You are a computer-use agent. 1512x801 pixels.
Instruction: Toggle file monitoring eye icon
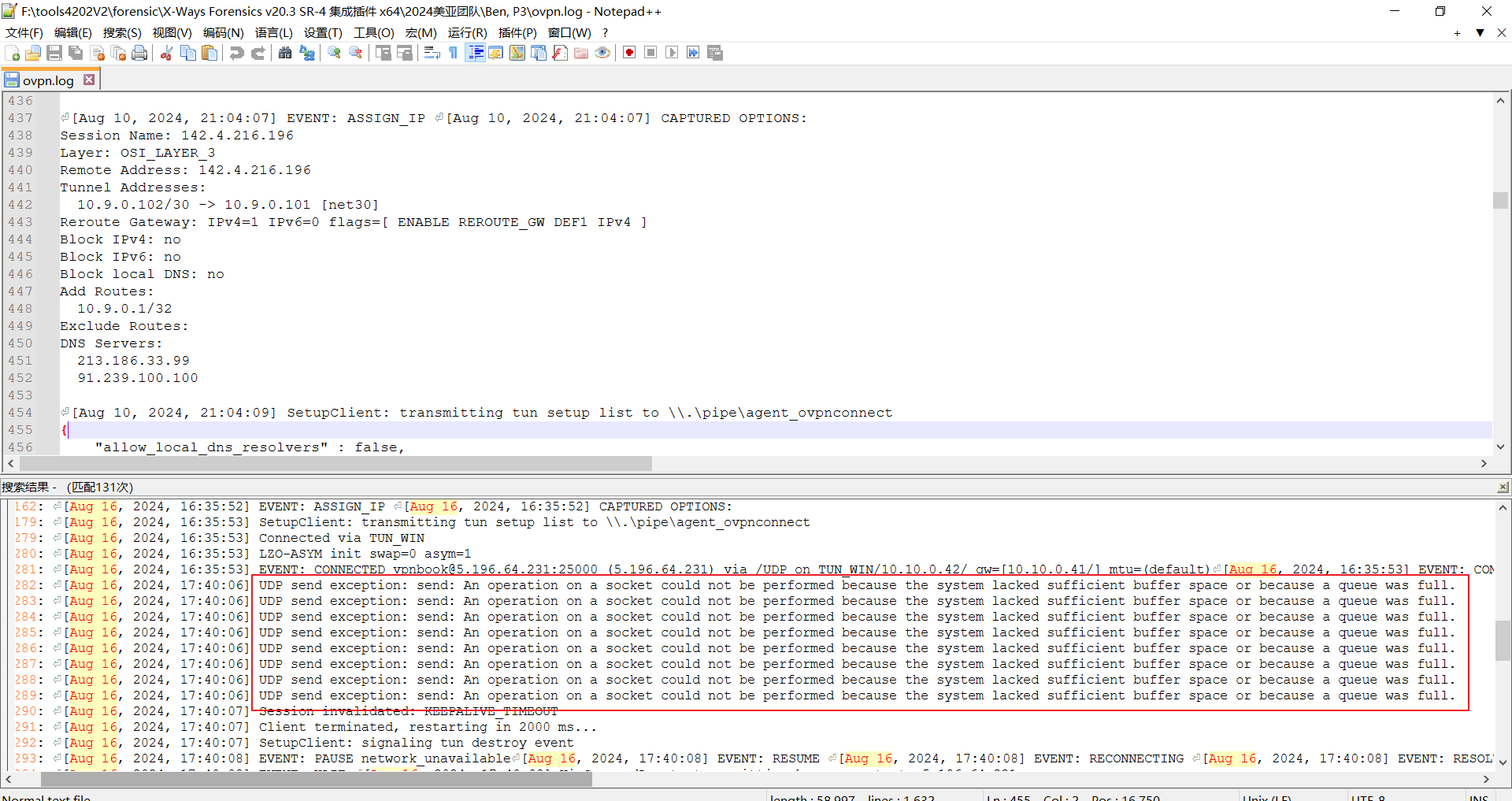pyautogui.click(x=602, y=53)
